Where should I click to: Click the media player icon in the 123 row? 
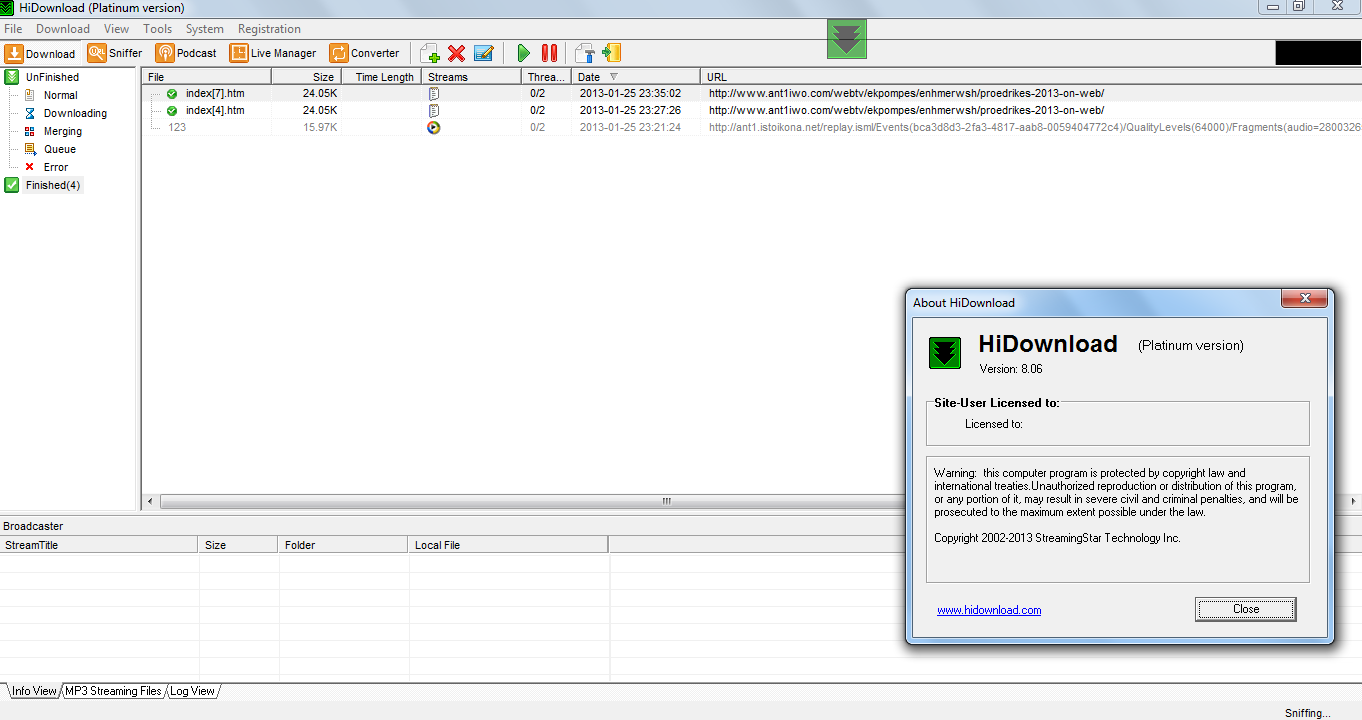point(434,128)
